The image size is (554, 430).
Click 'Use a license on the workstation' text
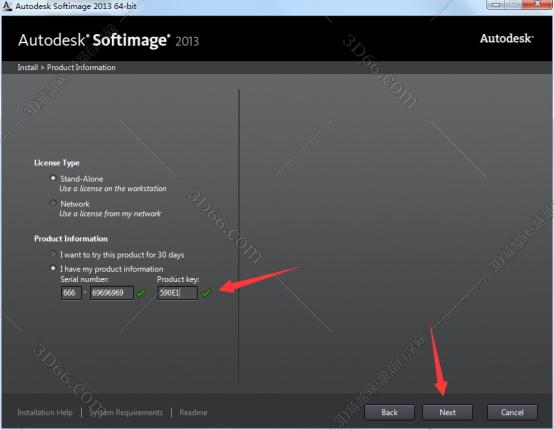point(113,189)
